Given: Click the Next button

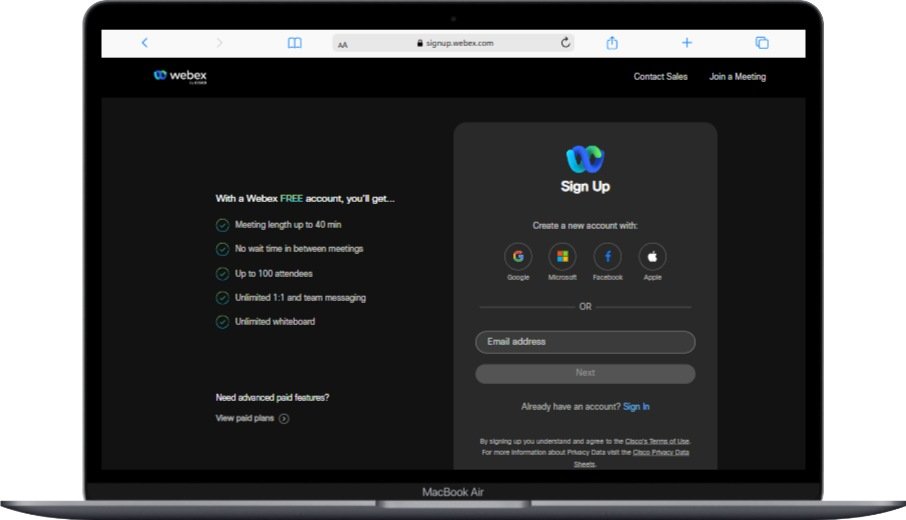Looking at the screenshot, I should 585,373.
